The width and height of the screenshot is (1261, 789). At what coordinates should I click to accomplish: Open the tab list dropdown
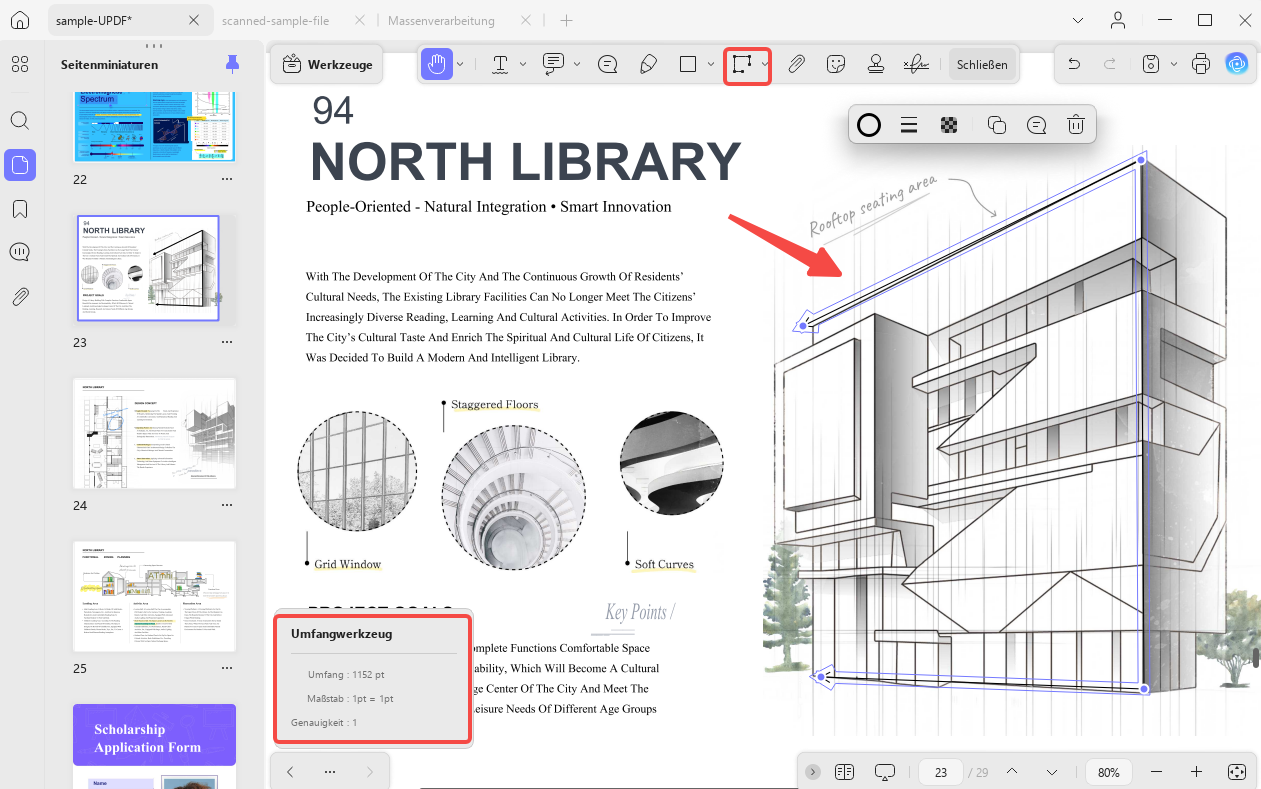pos(1078,20)
